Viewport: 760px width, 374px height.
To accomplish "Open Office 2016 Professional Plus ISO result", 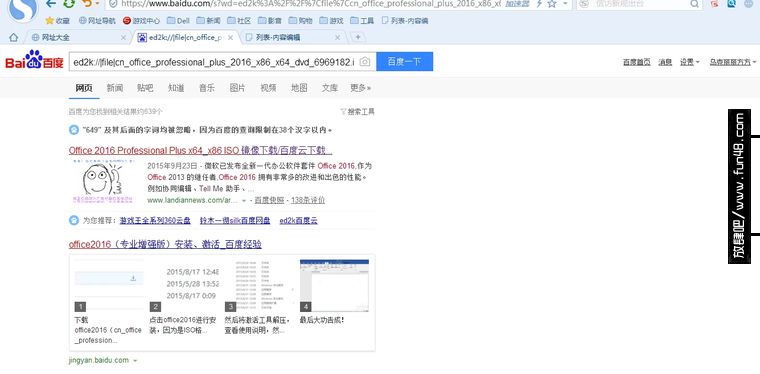I will tap(200, 150).
